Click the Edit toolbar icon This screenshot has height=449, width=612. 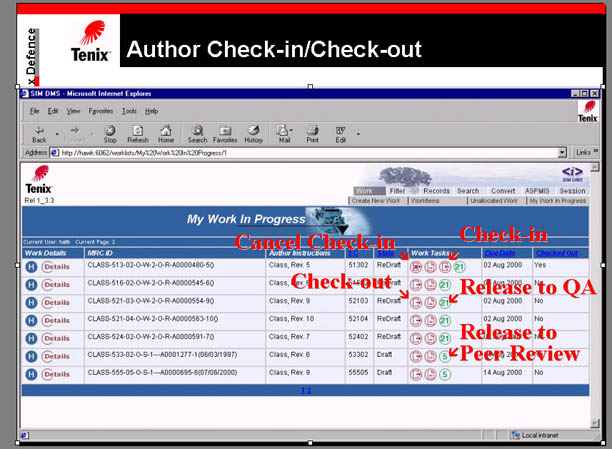tap(340, 134)
